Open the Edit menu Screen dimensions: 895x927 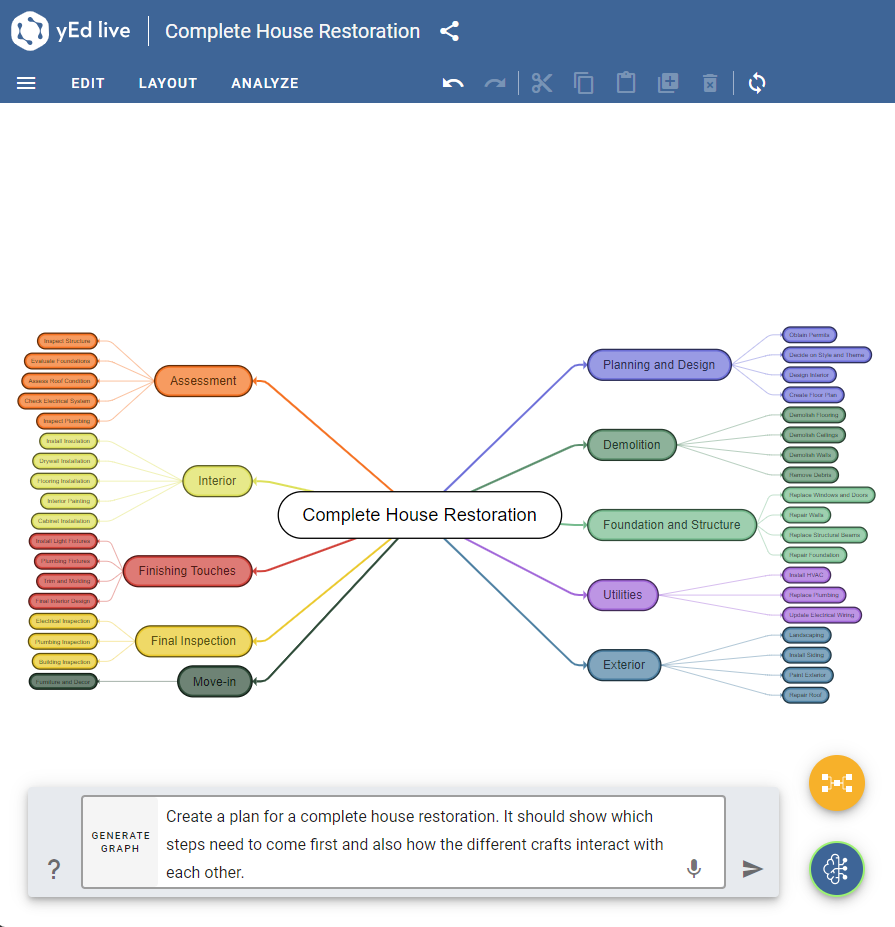click(88, 83)
